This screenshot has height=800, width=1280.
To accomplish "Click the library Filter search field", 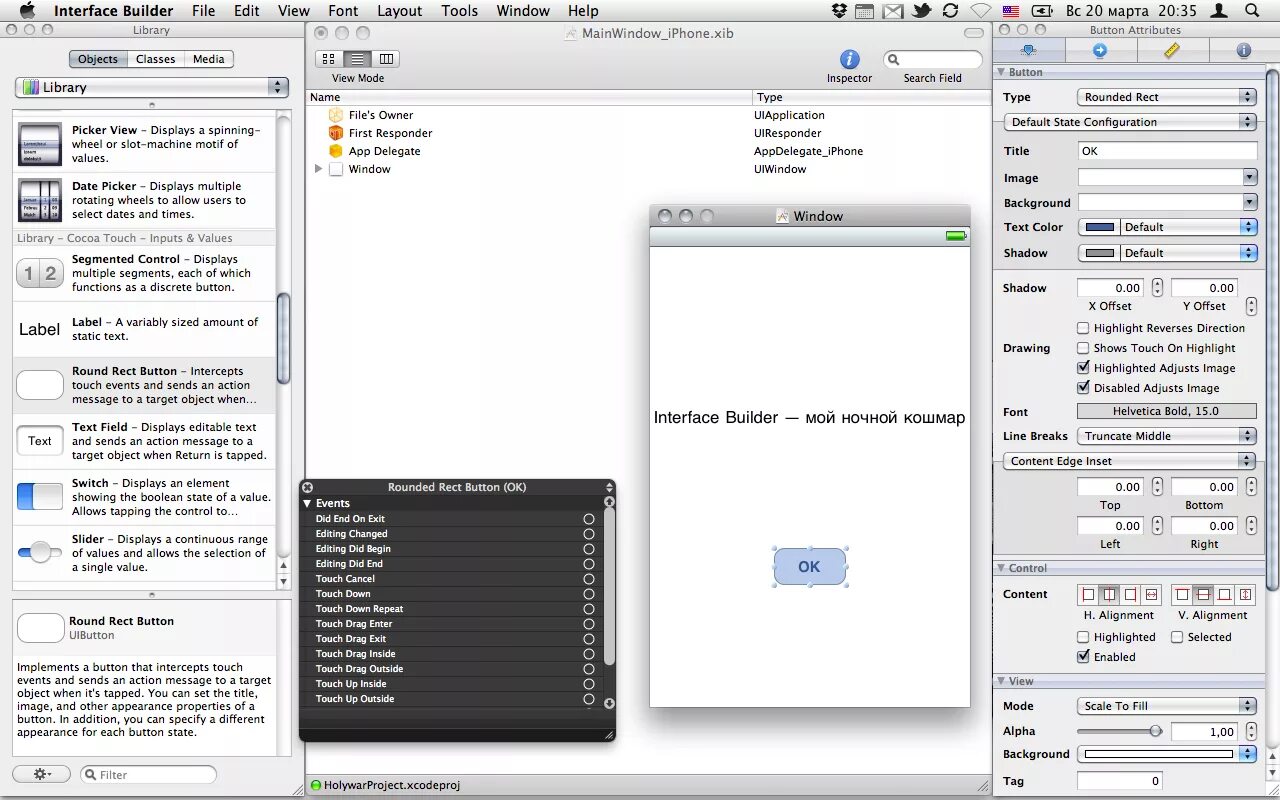I will (x=148, y=774).
